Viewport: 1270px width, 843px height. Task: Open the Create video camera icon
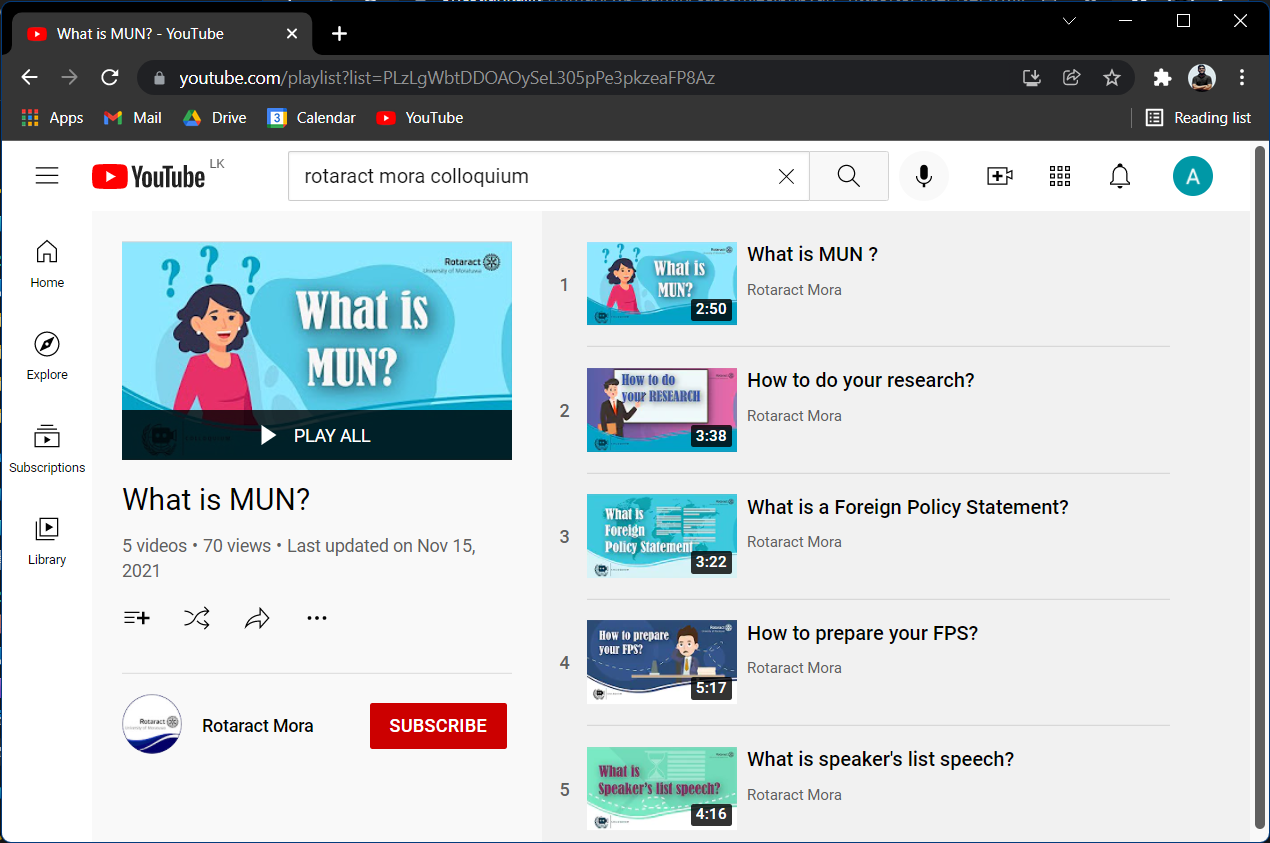point(999,176)
